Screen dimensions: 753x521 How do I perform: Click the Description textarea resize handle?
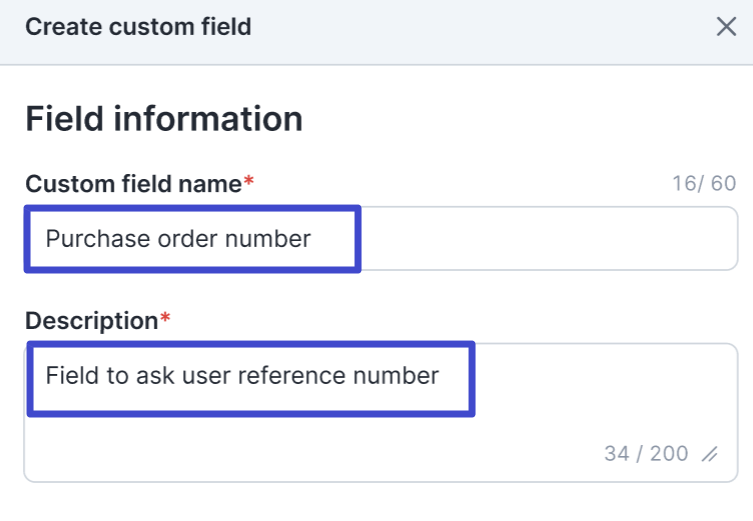710,455
